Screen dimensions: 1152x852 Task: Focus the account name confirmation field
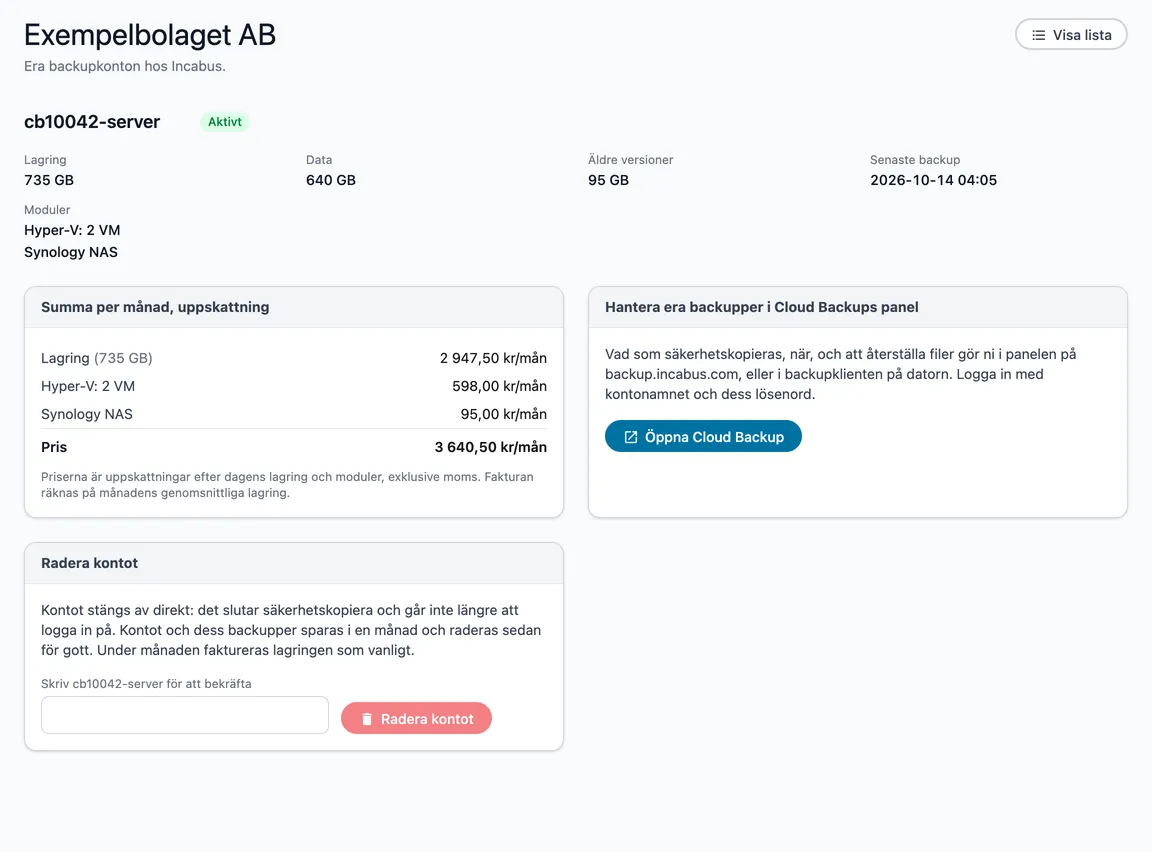click(x=185, y=715)
